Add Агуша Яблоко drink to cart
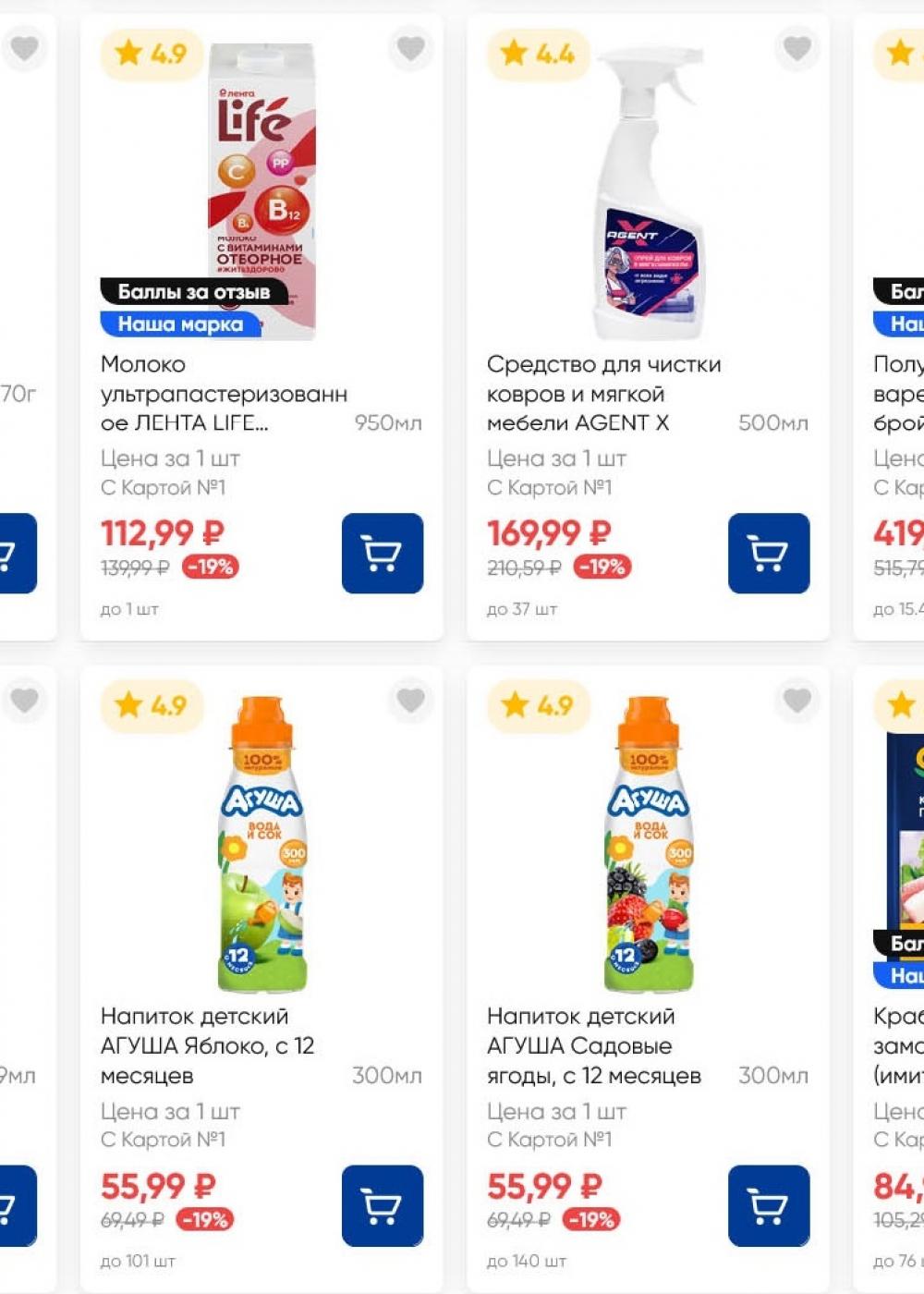The width and height of the screenshot is (924, 1294). point(382,1205)
